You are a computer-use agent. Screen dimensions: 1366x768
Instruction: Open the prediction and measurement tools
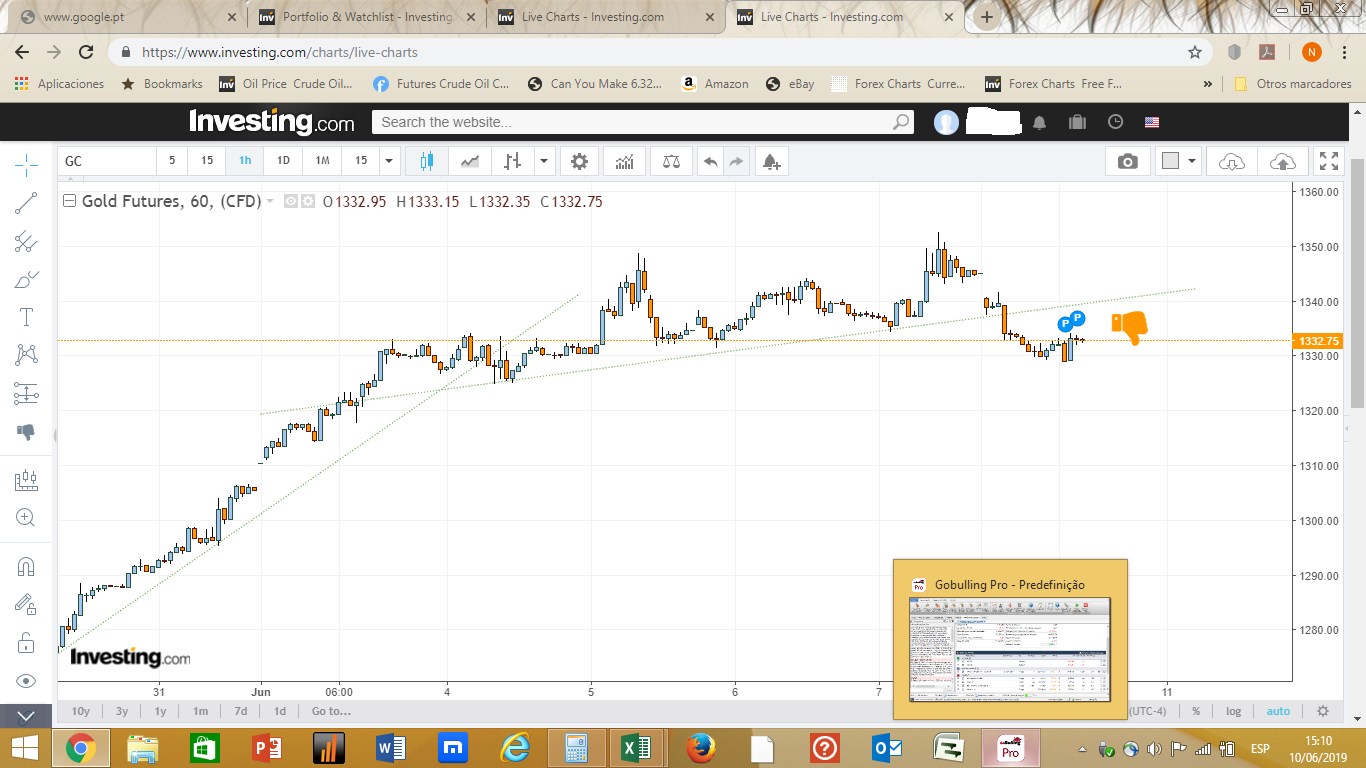click(x=26, y=394)
